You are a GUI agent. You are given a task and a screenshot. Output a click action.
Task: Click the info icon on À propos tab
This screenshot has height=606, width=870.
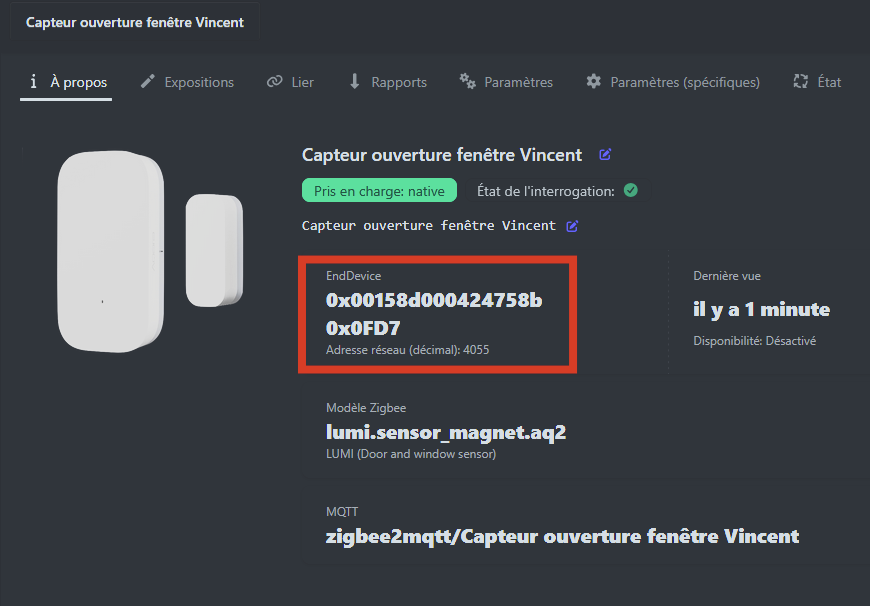(x=34, y=82)
